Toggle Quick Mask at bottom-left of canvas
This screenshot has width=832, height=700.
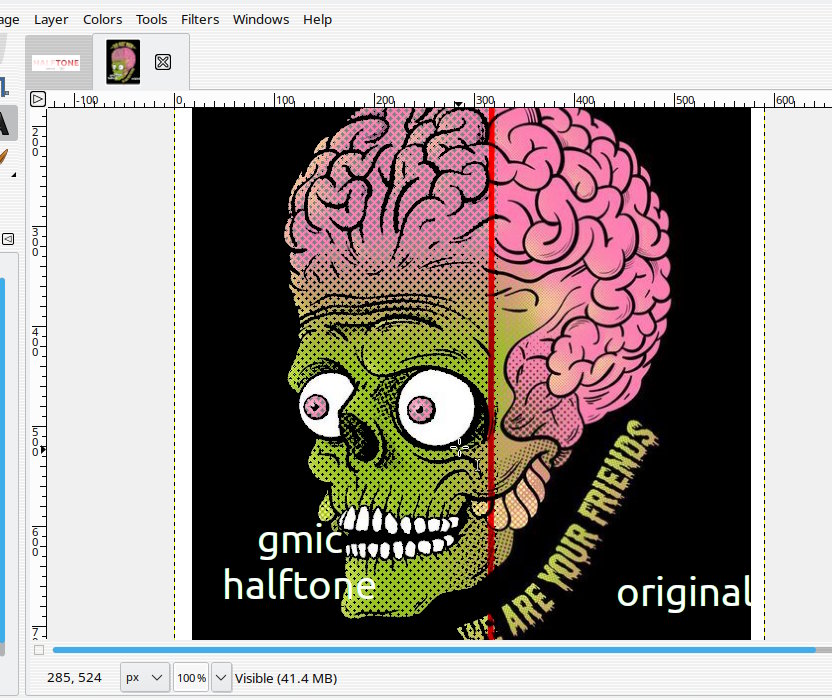[x=38, y=650]
